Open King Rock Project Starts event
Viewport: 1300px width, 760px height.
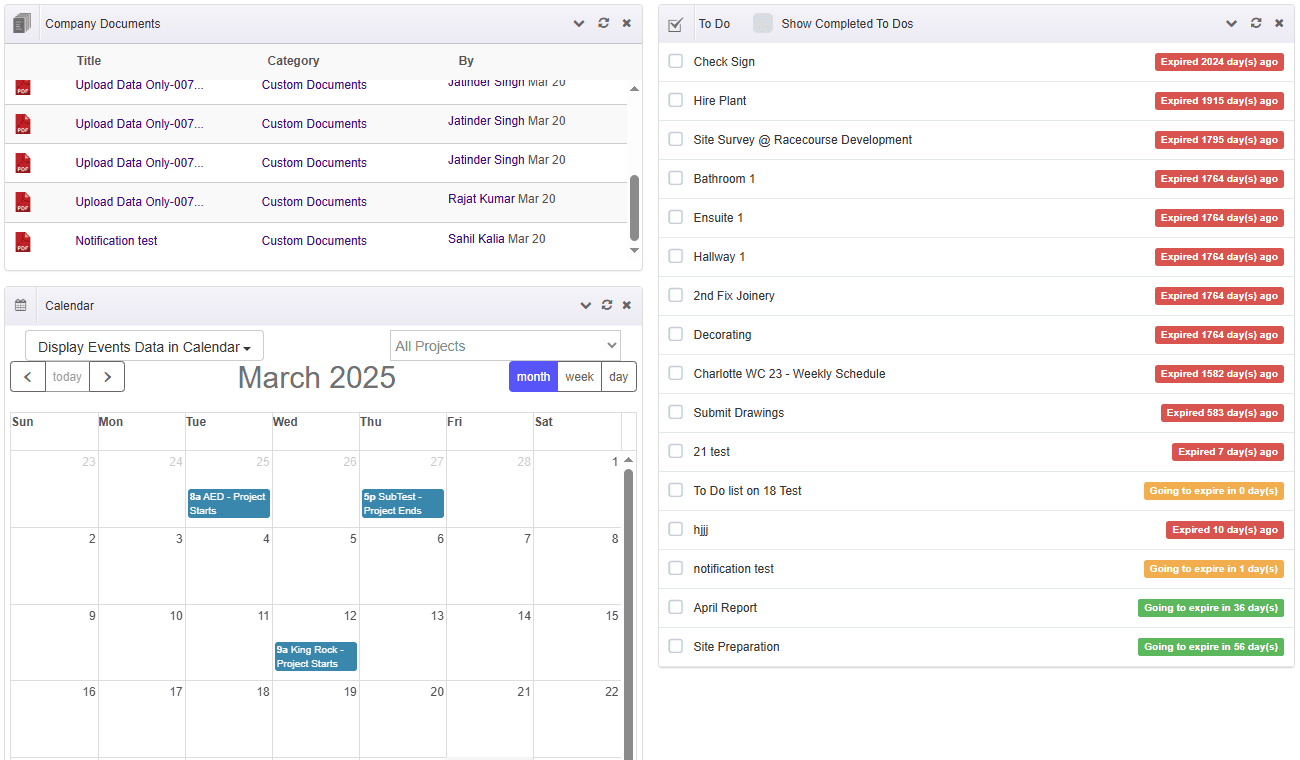tap(315, 656)
